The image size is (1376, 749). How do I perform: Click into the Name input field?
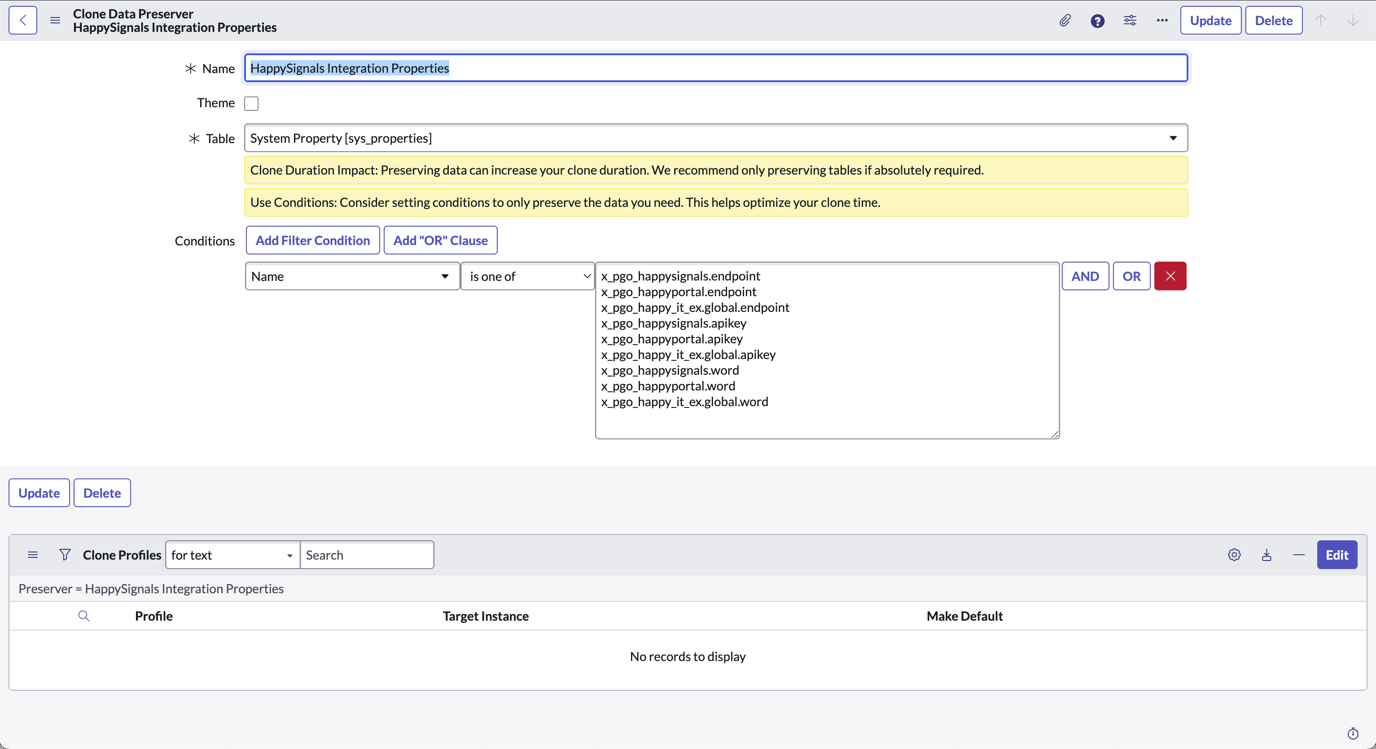coord(716,68)
